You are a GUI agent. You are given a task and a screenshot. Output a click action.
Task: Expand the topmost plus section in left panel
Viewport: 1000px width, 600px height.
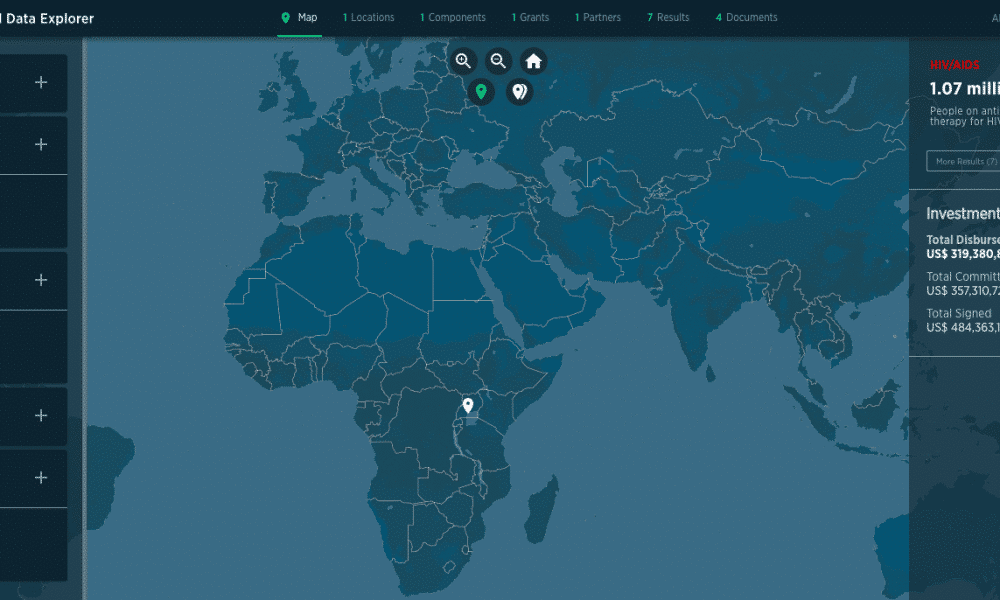point(41,82)
